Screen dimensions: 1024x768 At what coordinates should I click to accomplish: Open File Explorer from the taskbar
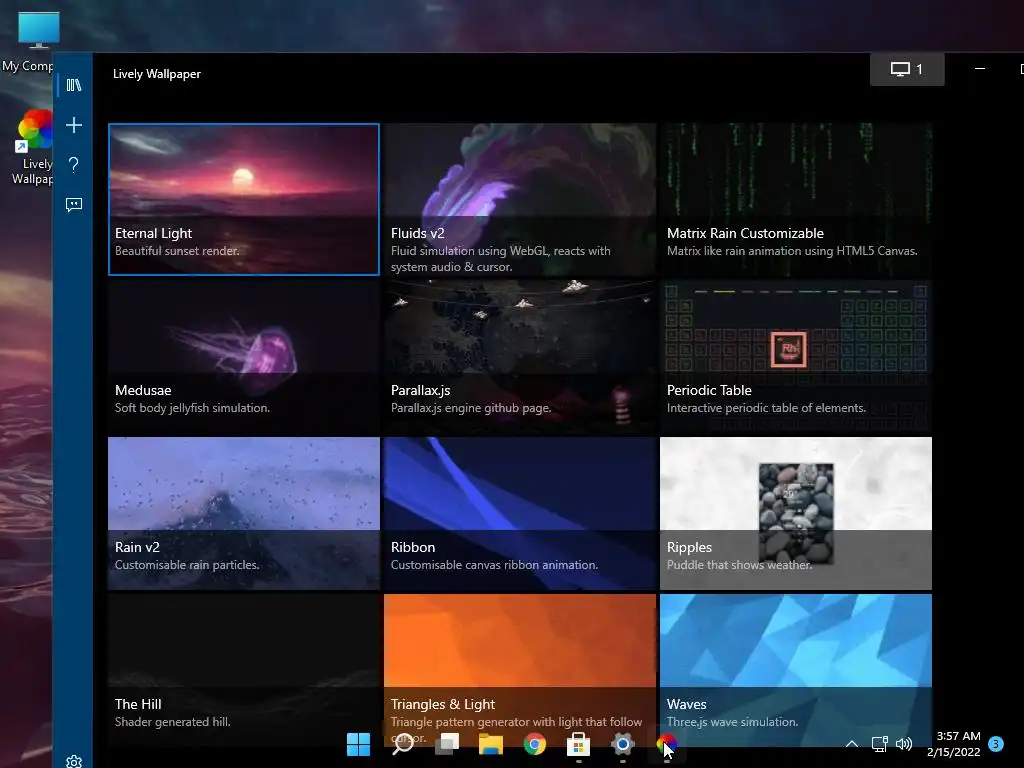click(x=490, y=744)
